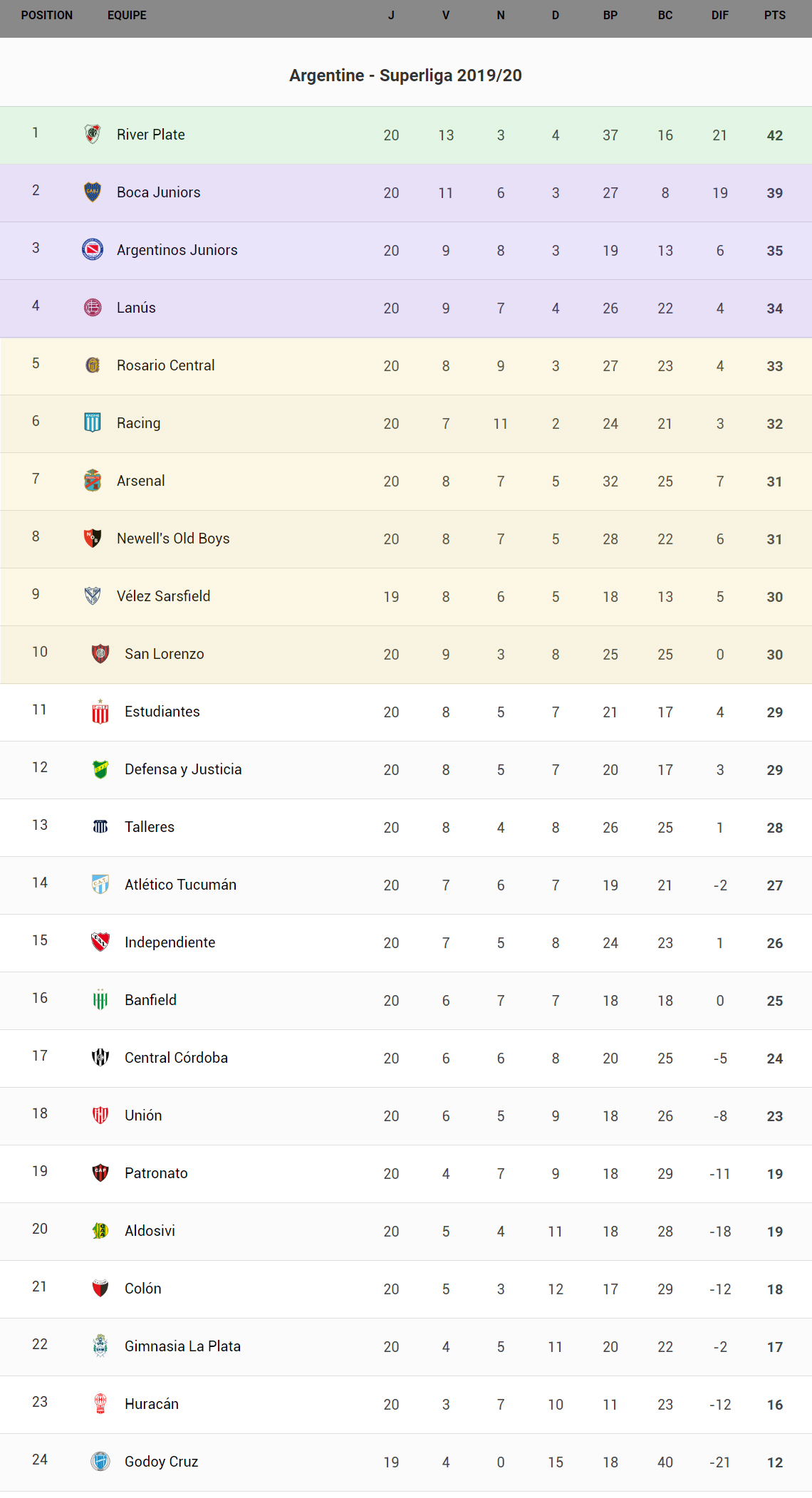Image resolution: width=812 pixels, height=1498 pixels.
Task: Open the Gimnasia La Plata team link
Action: coord(182,1346)
